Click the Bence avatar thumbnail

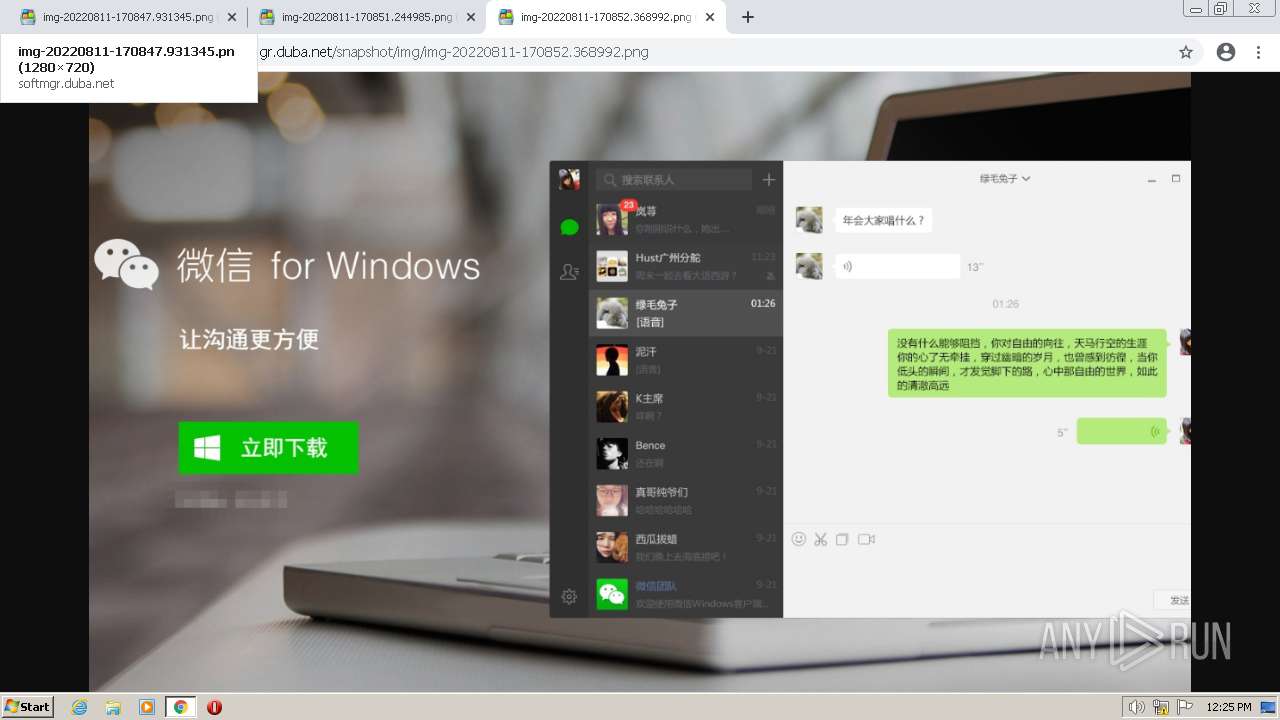click(x=612, y=454)
